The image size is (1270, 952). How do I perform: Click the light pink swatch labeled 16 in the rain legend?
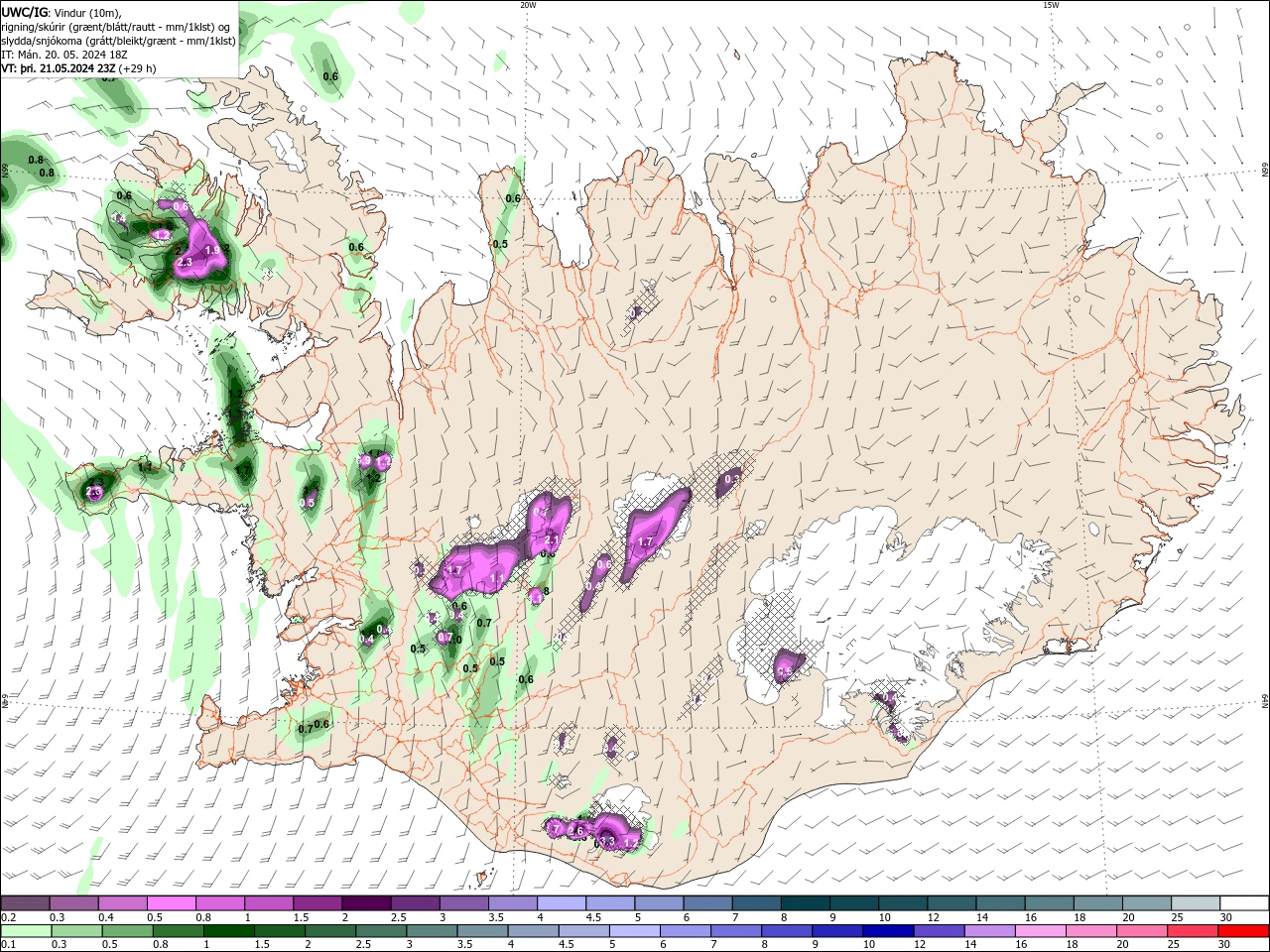coord(1040,931)
